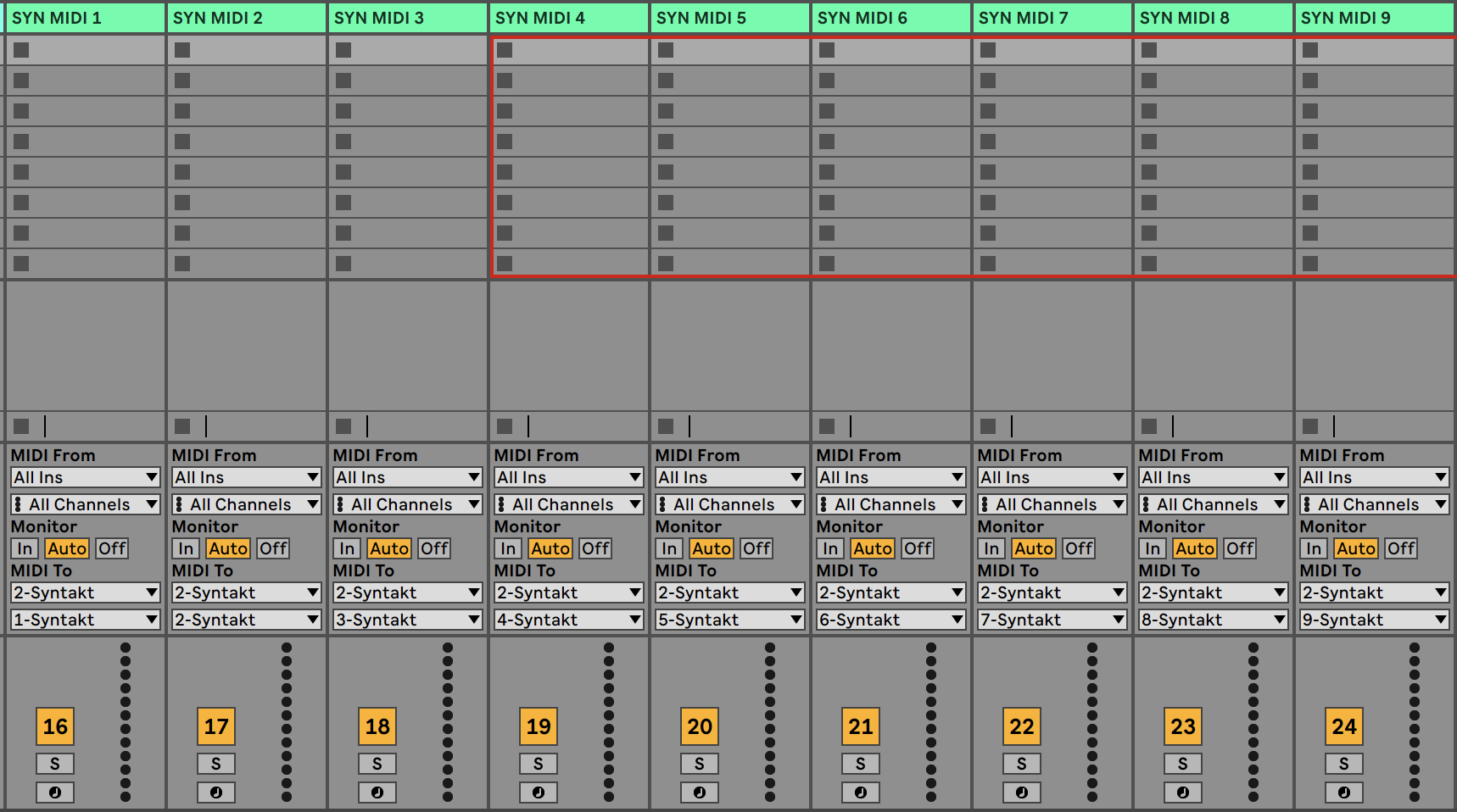Click the empty track drop area under SYN MIDI 6
1457x812 pixels.
[890, 346]
